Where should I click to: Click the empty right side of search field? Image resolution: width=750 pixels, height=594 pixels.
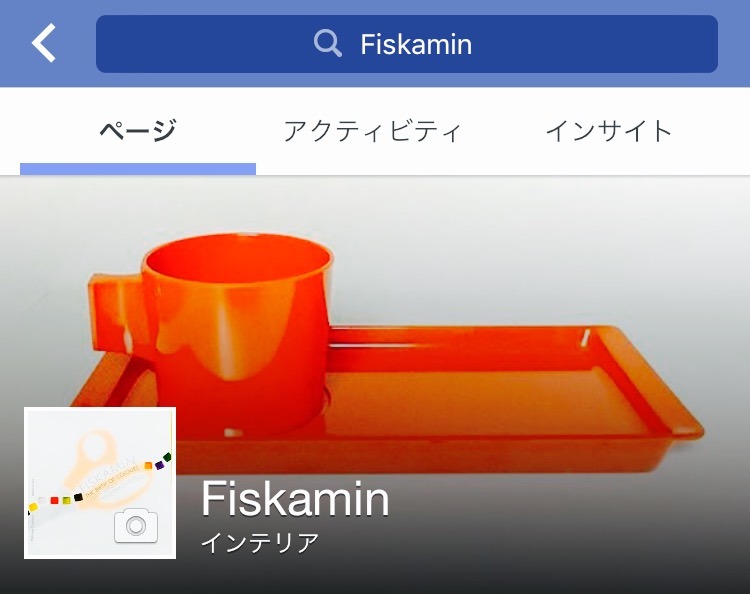(x=598, y=44)
